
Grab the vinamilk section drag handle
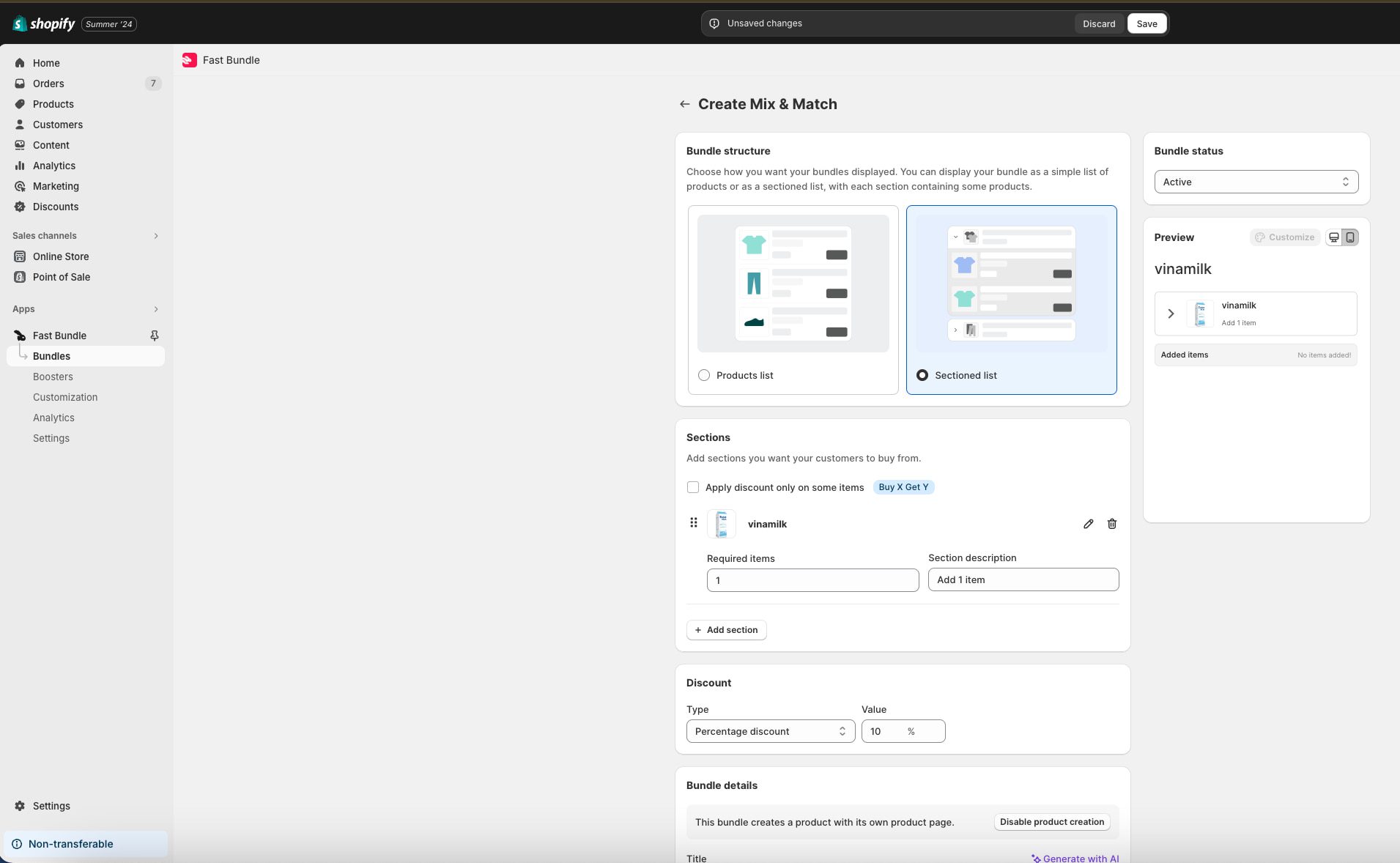(694, 522)
